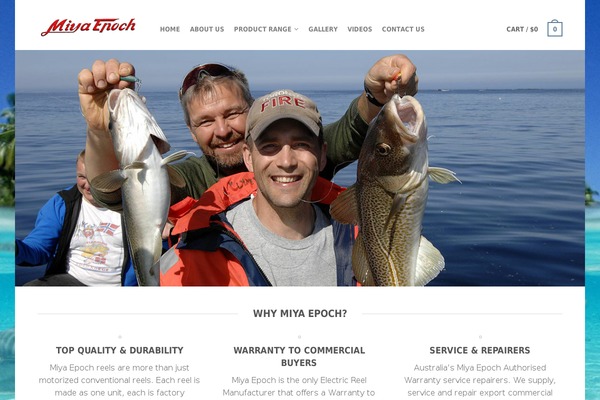This screenshot has width=600, height=400.
Task: Click the dot icon above Top Quality
Action: coord(120,337)
